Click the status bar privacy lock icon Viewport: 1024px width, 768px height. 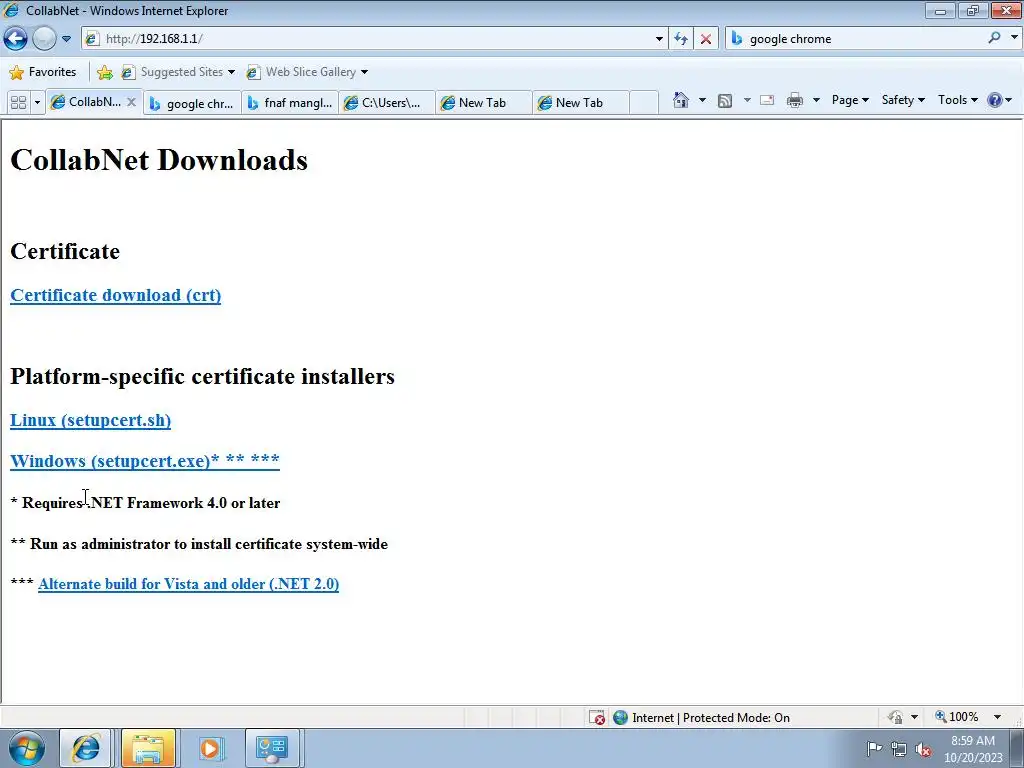tap(895, 717)
